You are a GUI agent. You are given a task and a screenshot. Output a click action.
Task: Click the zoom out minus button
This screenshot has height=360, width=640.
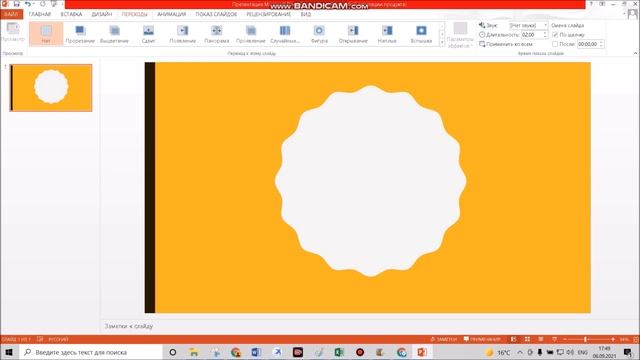tap(565, 339)
